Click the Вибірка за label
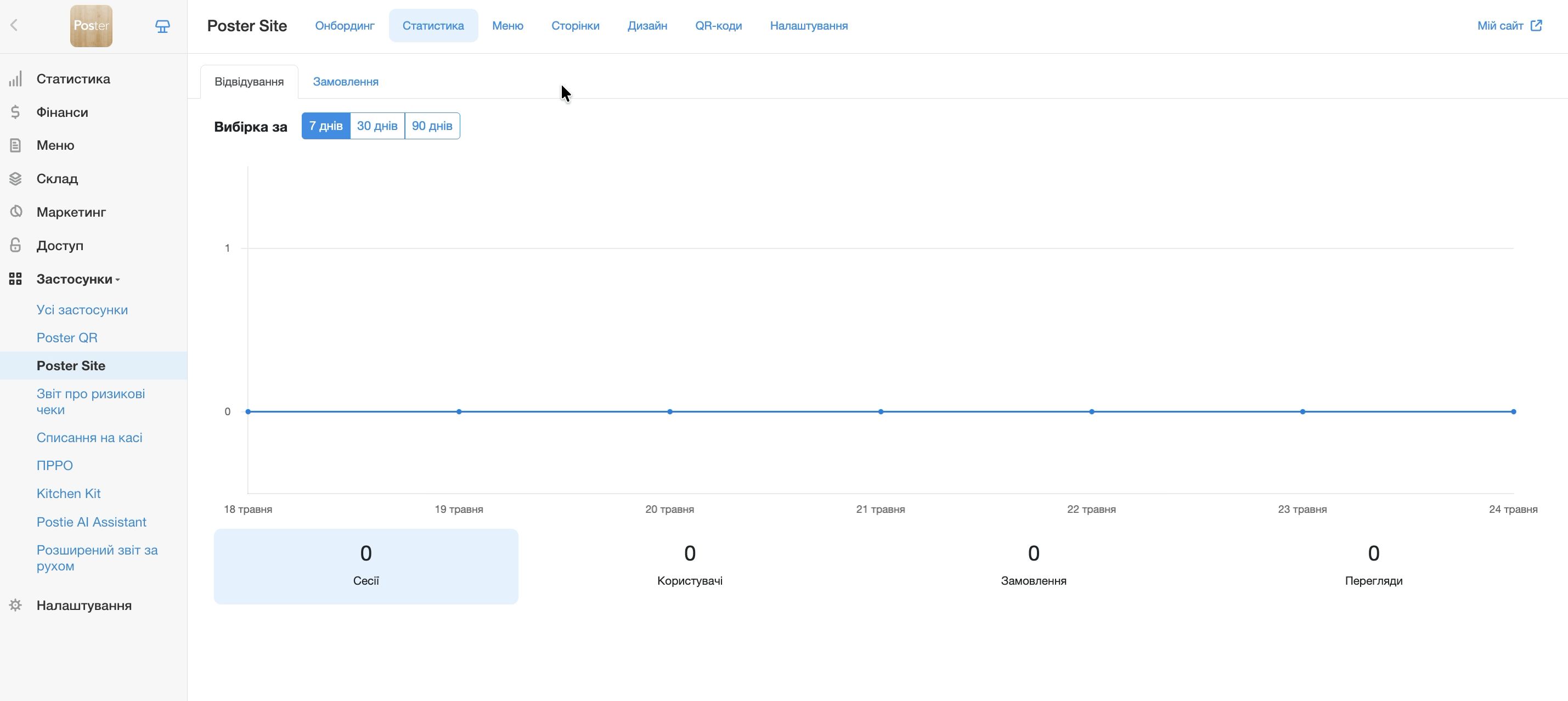The image size is (1568, 701). [x=250, y=127]
